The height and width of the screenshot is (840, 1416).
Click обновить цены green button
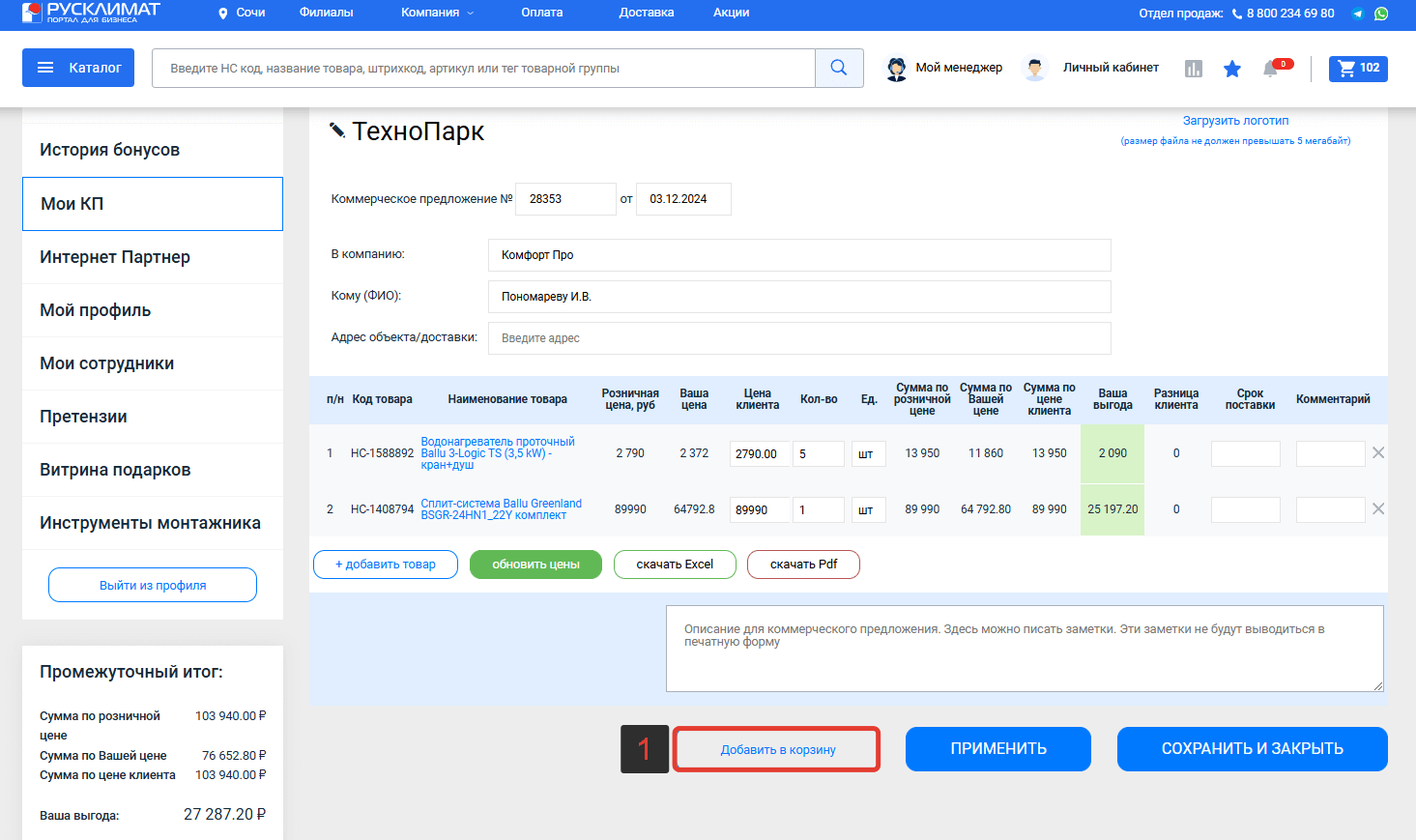[535, 565]
